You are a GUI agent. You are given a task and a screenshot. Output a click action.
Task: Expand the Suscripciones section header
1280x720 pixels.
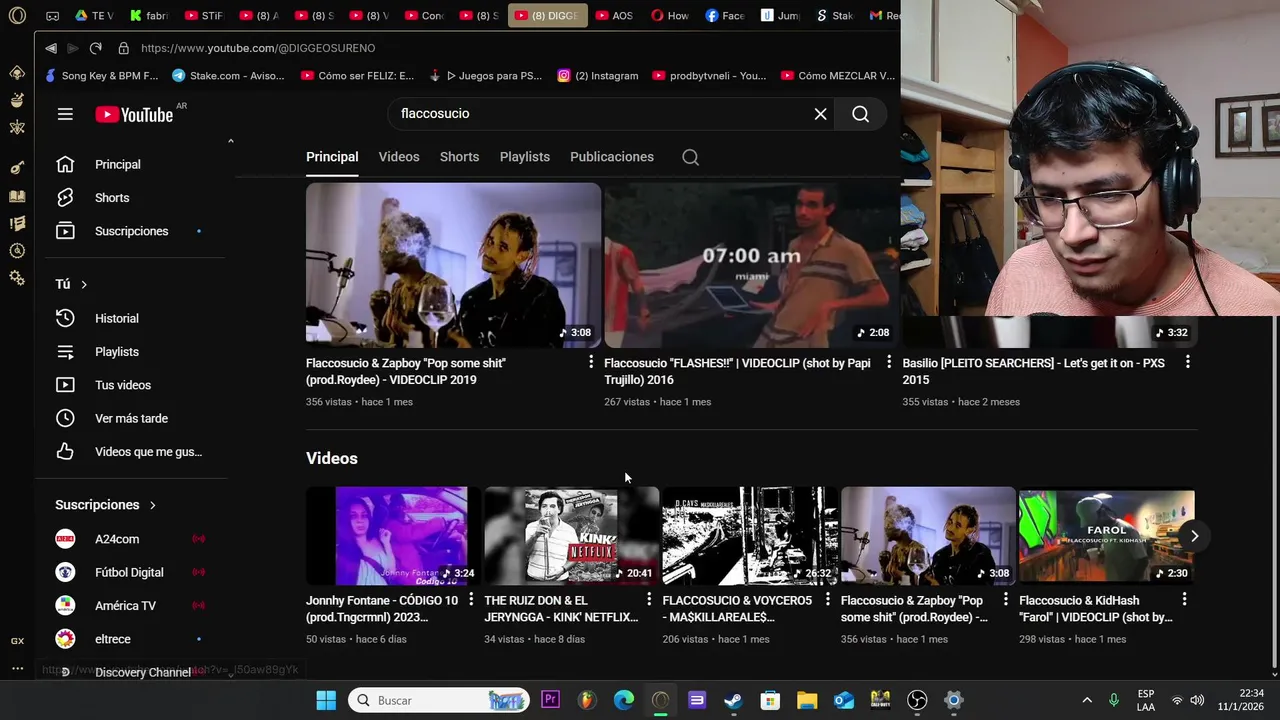click(x=106, y=505)
